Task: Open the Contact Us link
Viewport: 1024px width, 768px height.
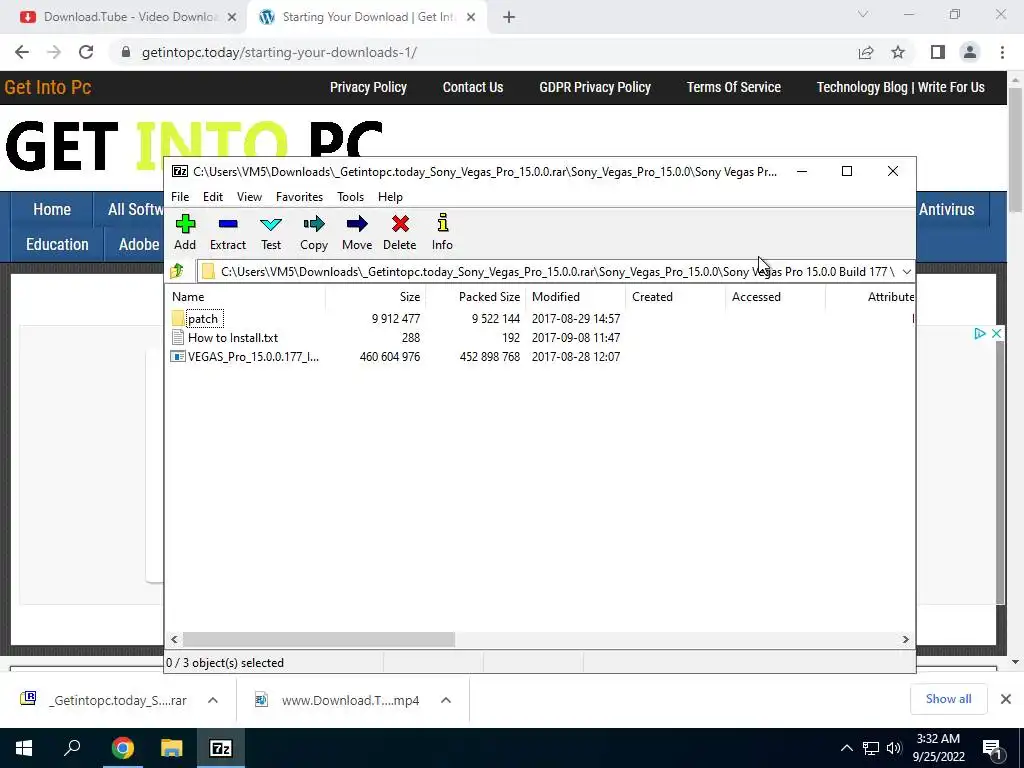Action: [473, 88]
